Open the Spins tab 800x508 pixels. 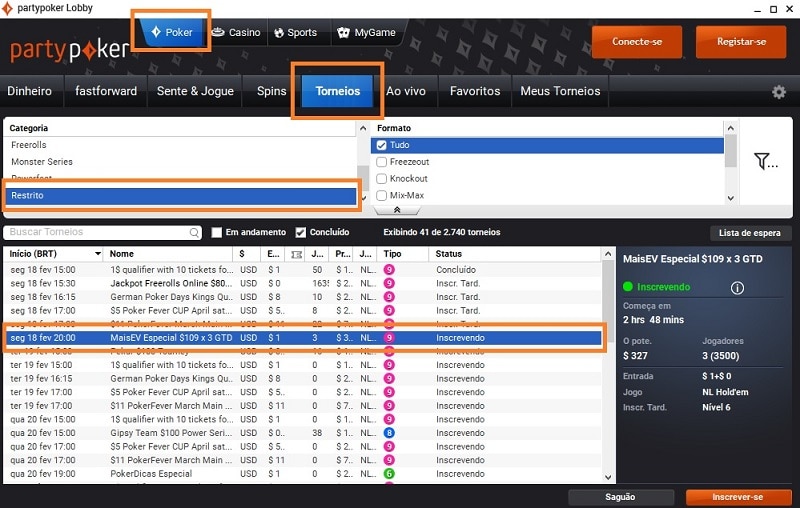click(x=271, y=91)
